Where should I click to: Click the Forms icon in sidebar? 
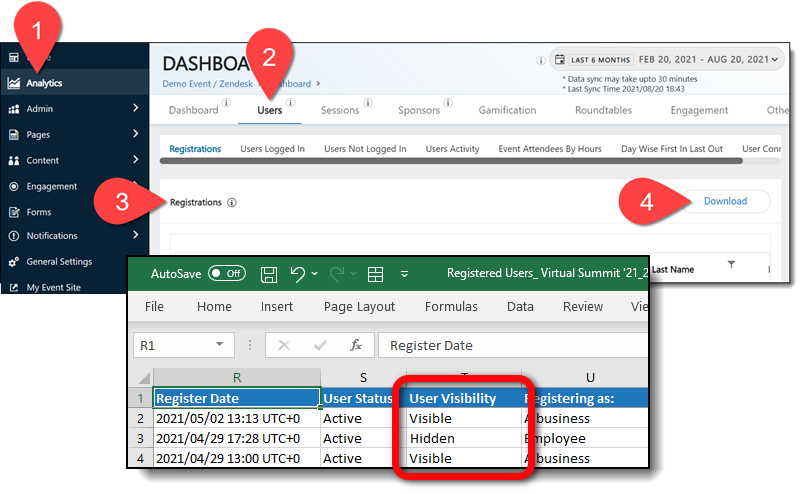click(x=14, y=211)
